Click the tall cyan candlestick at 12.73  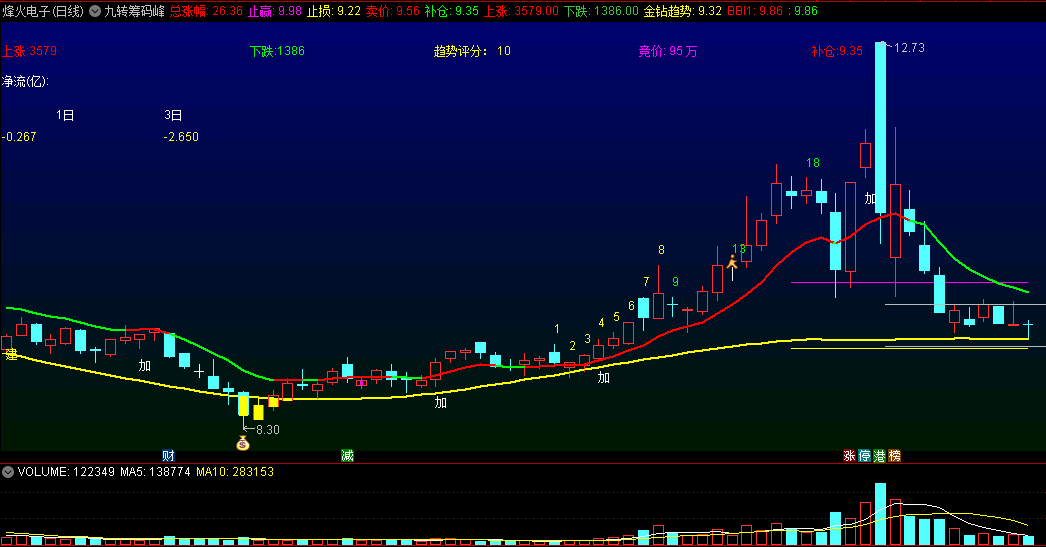pyautogui.click(x=881, y=127)
